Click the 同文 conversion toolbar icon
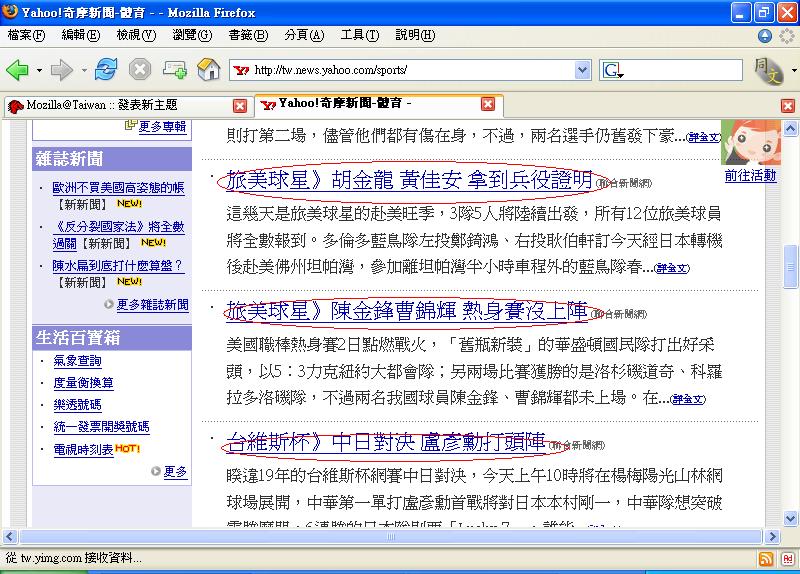 [767, 70]
